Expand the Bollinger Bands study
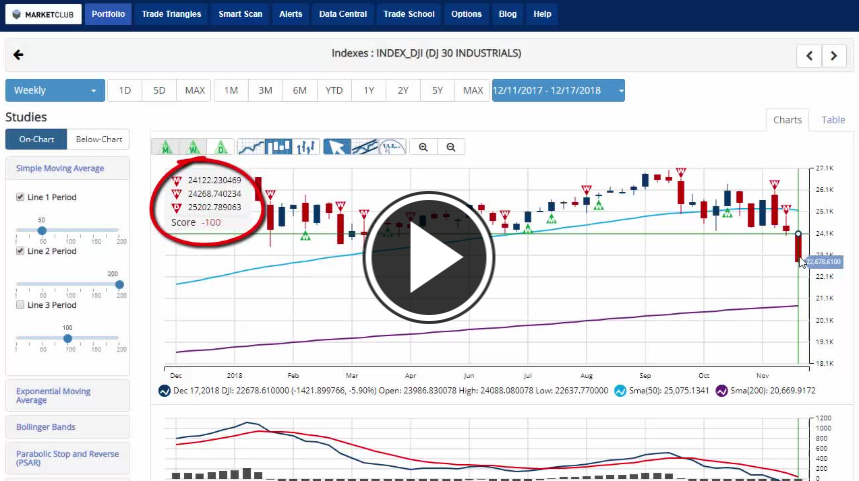Image resolution: width=859 pixels, height=481 pixels. tap(67, 427)
